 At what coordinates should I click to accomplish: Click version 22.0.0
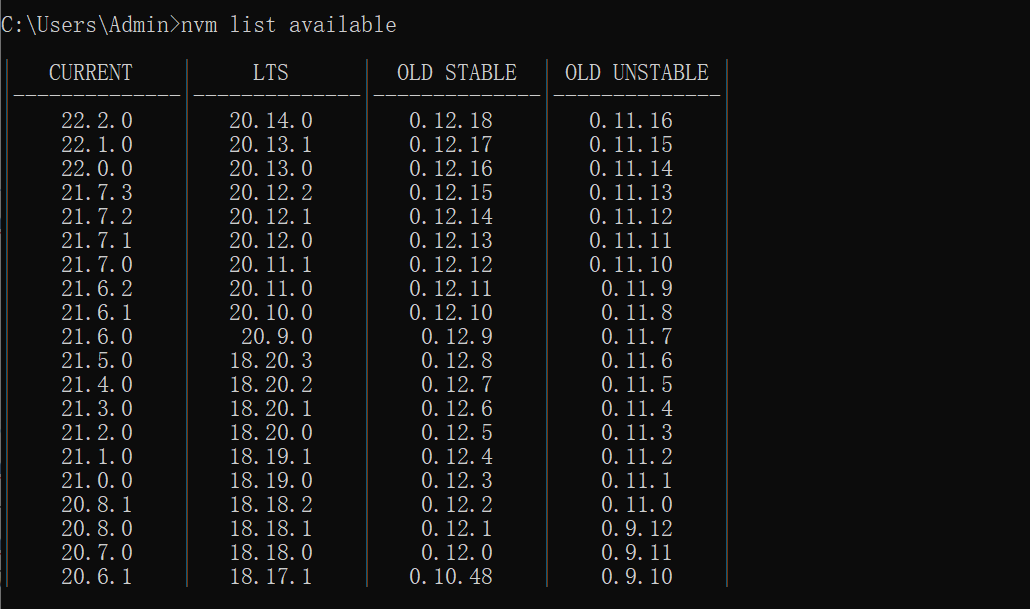pyautogui.click(x=97, y=169)
